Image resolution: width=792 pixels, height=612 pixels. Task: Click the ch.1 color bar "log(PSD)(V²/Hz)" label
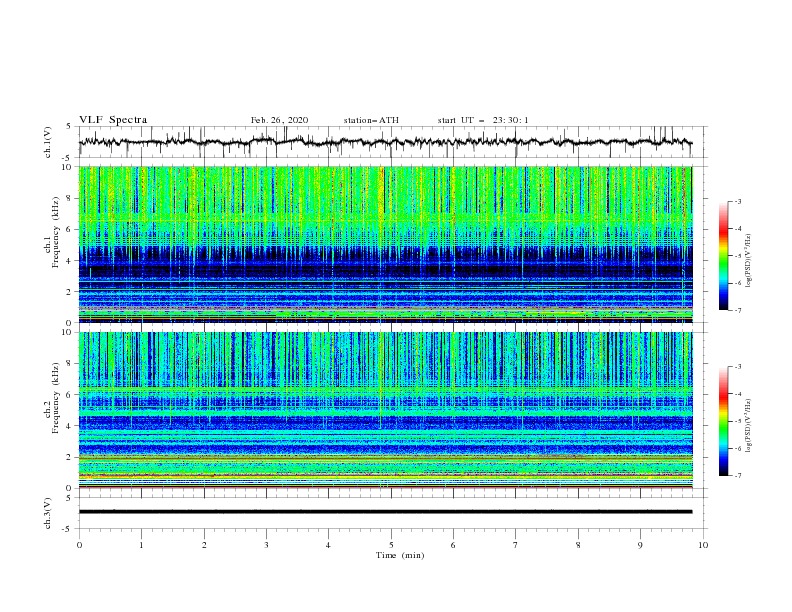749,261
